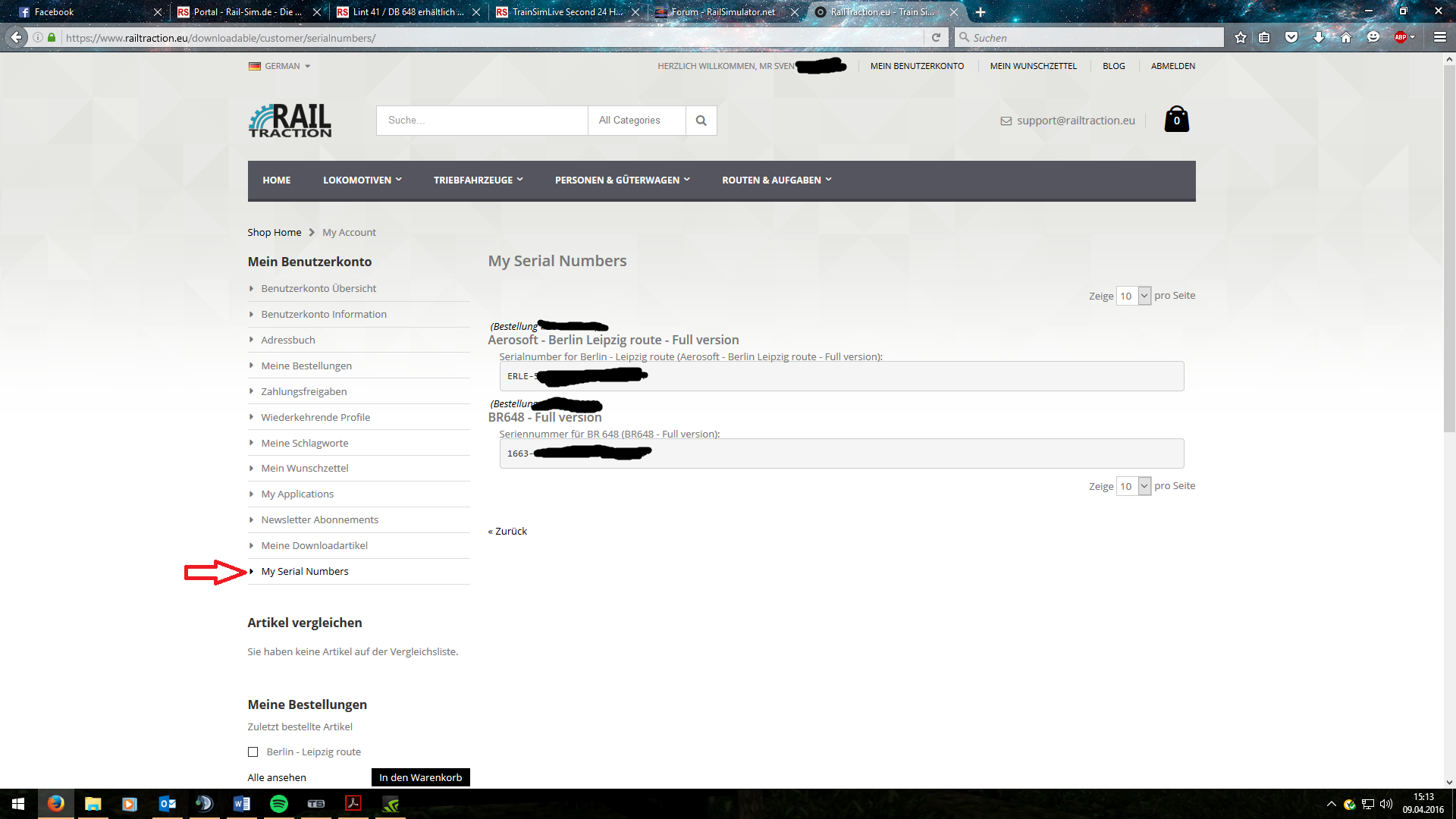Click the Firefox downloads arrow icon
1456x819 pixels.
(1319, 37)
